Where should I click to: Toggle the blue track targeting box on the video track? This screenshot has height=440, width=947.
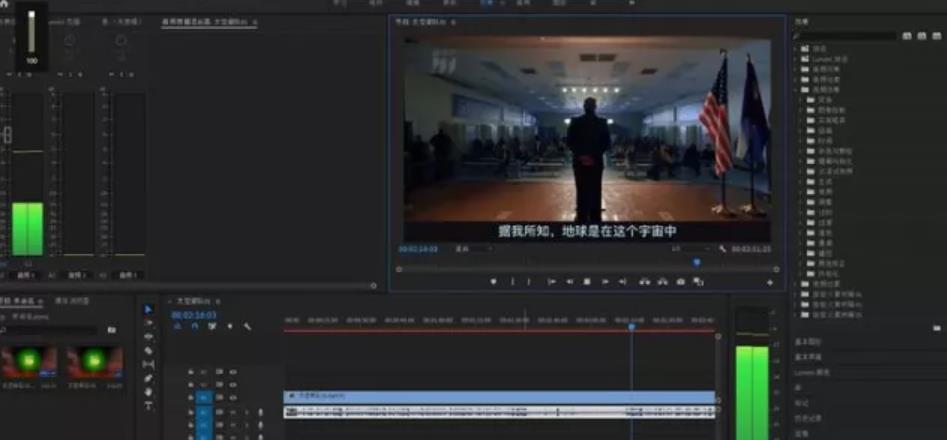pos(204,397)
